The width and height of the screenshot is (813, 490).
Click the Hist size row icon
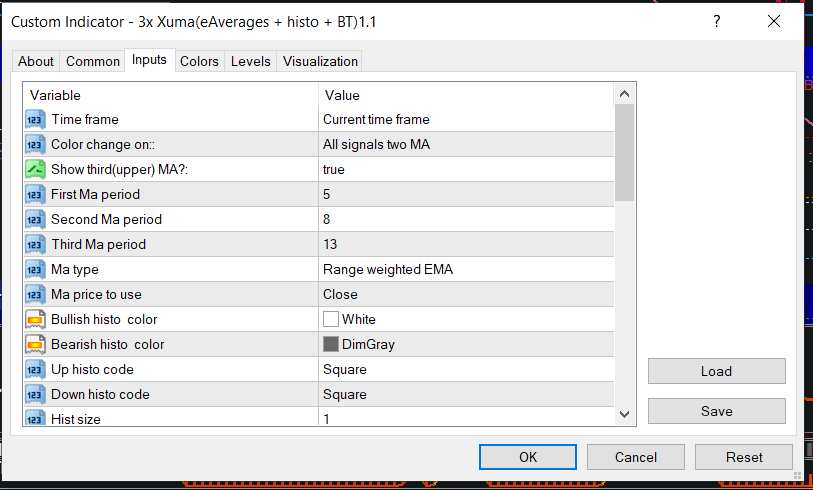coord(35,419)
